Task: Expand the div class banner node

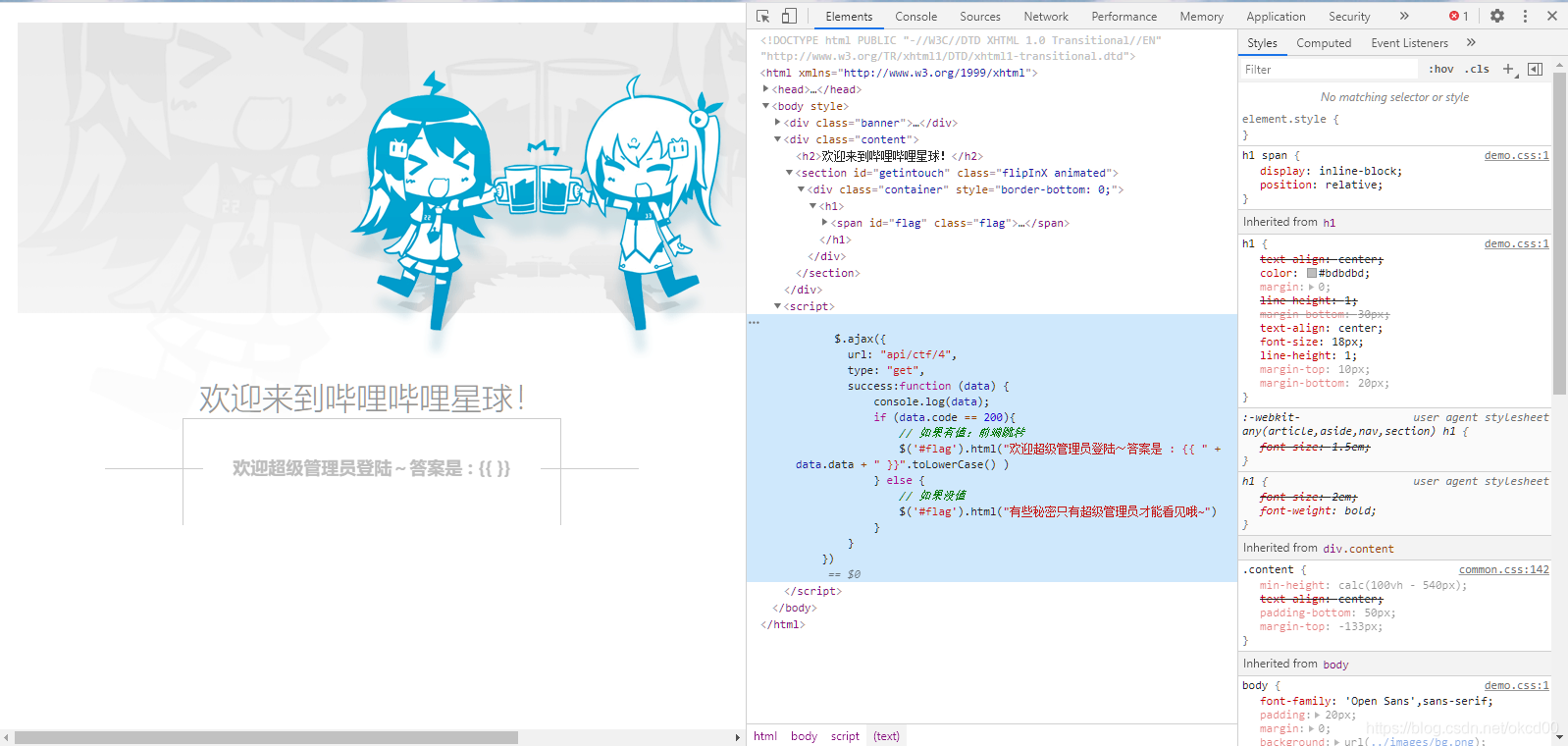Action: click(x=778, y=123)
